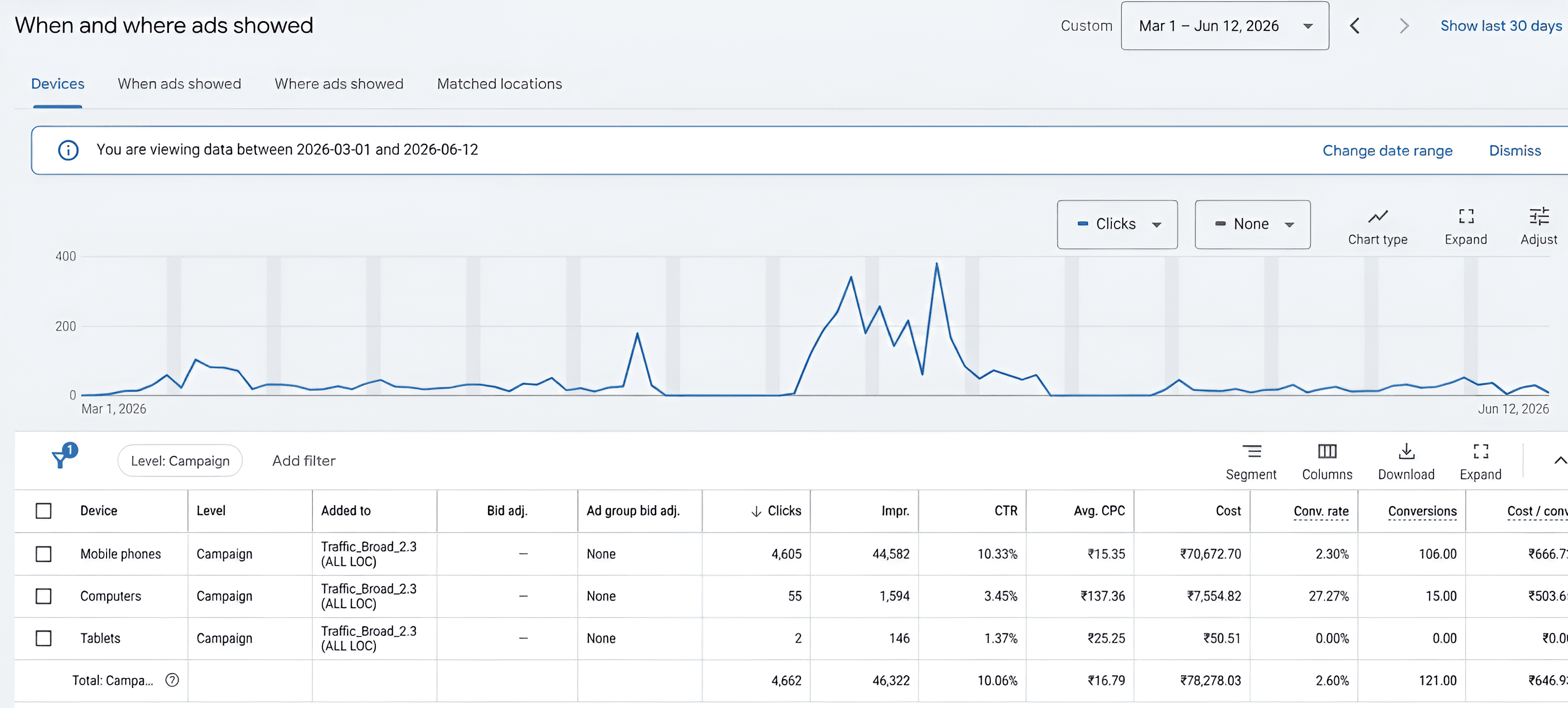Viewport: 1568px width, 708px height.
Task: Go to previous date range arrow
Action: click(1354, 26)
